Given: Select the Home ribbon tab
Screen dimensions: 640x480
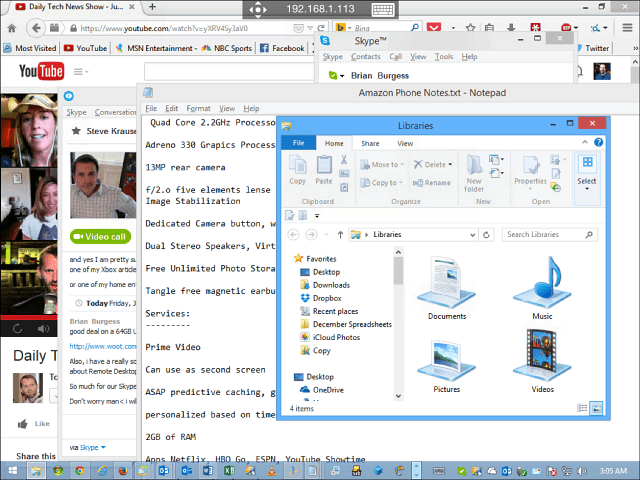Looking at the screenshot, I should (x=334, y=143).
